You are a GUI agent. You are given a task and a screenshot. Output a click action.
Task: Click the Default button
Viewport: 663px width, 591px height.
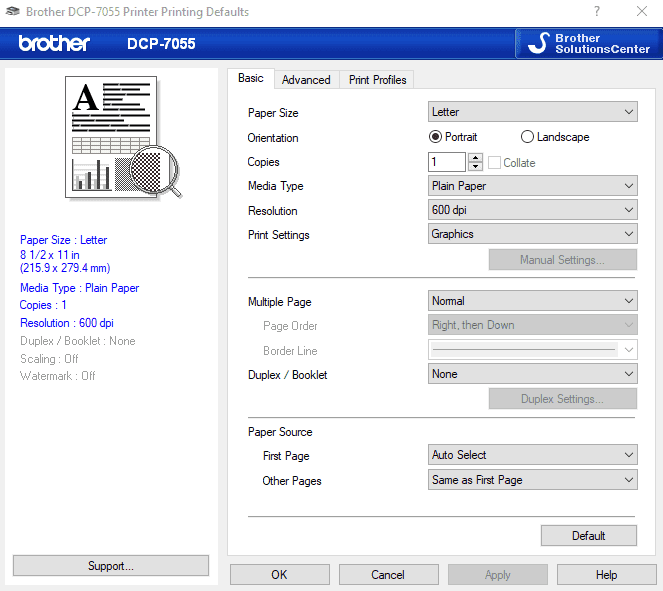588,535
